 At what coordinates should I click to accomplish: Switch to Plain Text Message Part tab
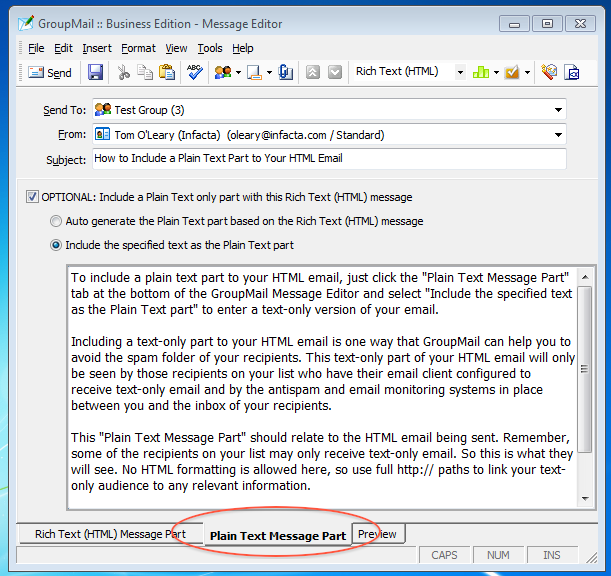coord(278,536)
